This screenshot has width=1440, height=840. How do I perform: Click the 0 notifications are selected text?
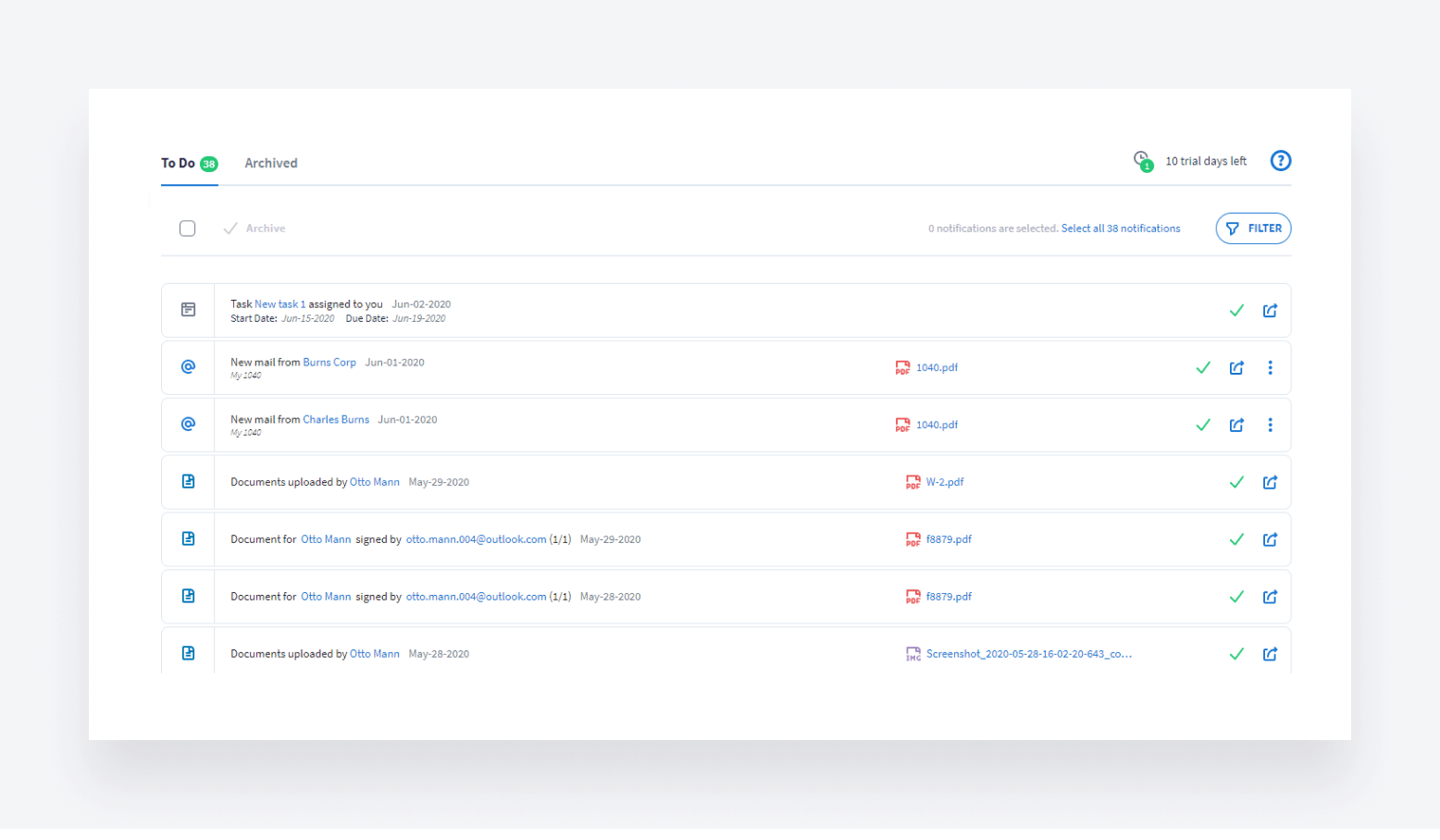[x=993, y=229]
